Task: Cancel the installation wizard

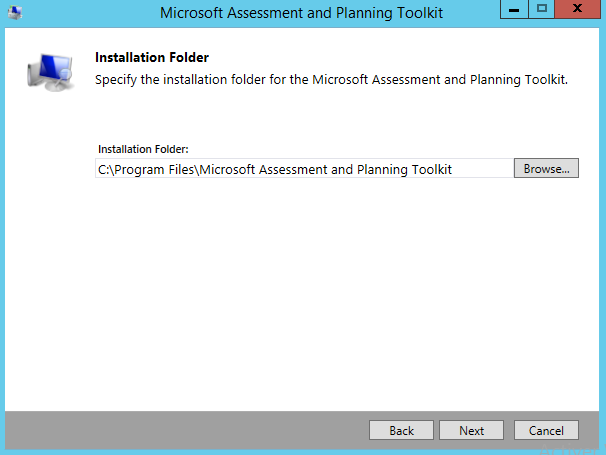Action: [546, 430]
